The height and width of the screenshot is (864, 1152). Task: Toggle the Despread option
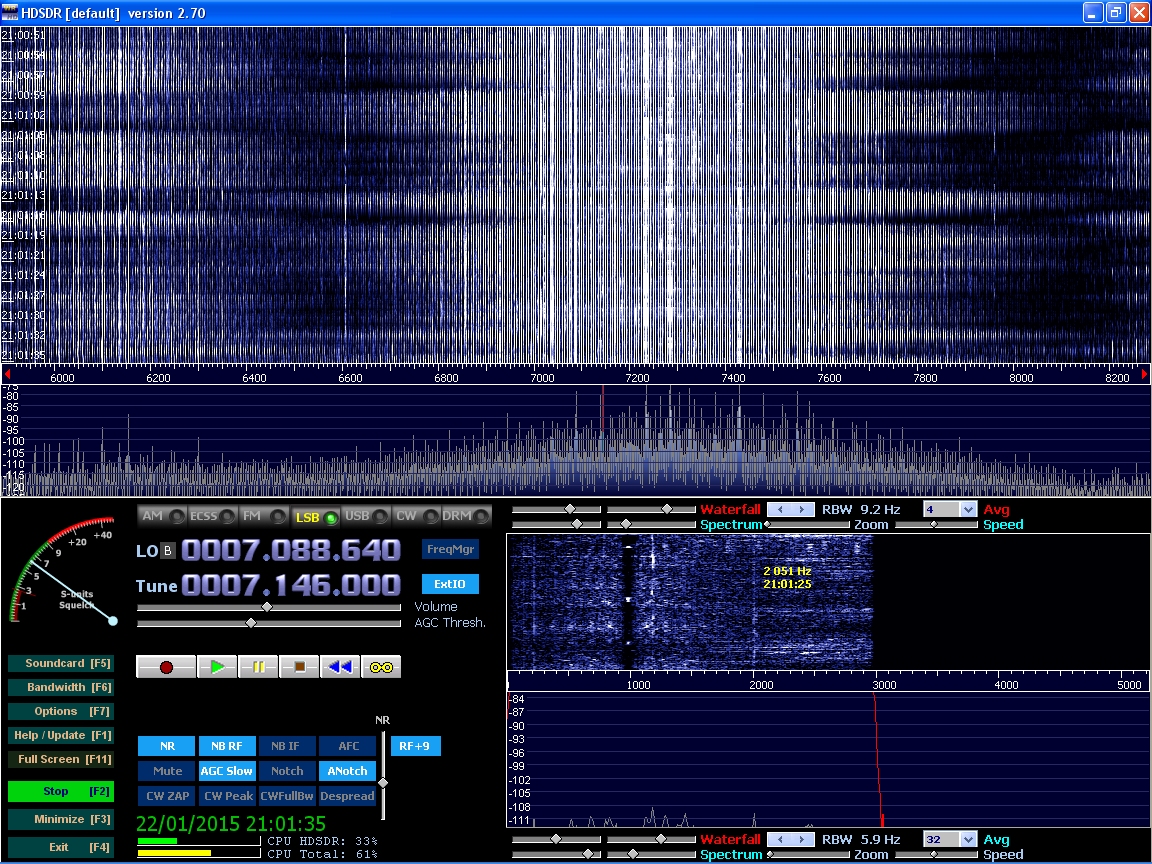[348, 796]
